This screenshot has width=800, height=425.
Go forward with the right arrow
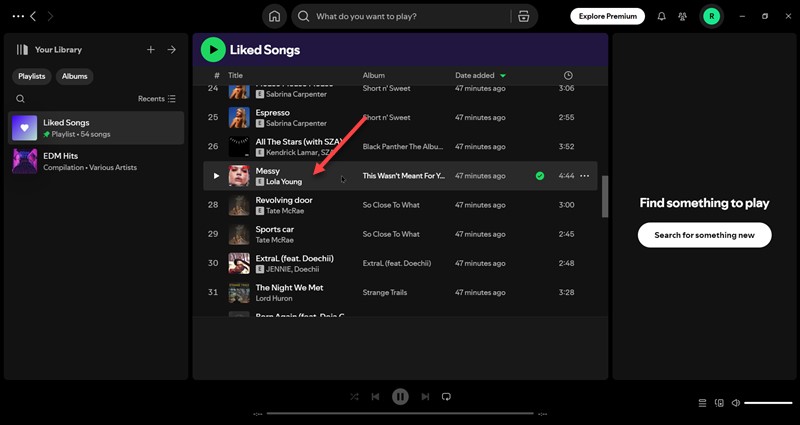point(50,16)
